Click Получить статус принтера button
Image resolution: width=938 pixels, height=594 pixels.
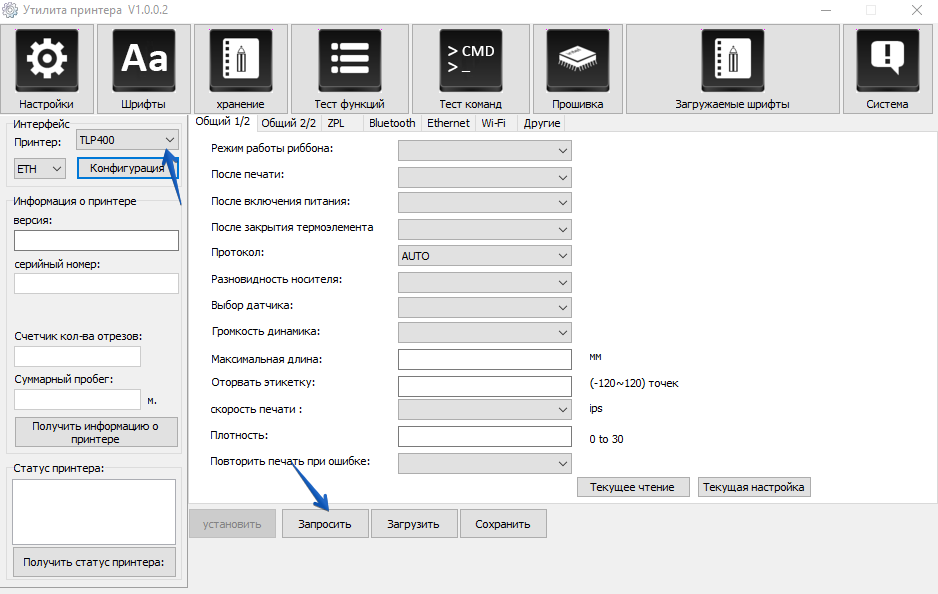click(95, 562)
